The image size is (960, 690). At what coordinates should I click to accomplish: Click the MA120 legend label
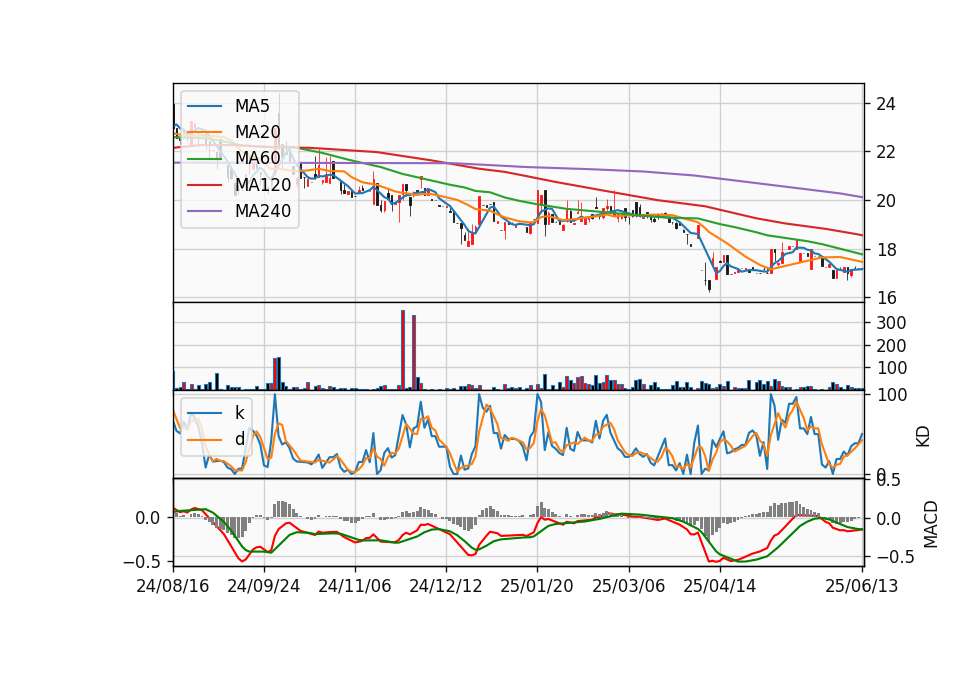pos(263,185)
